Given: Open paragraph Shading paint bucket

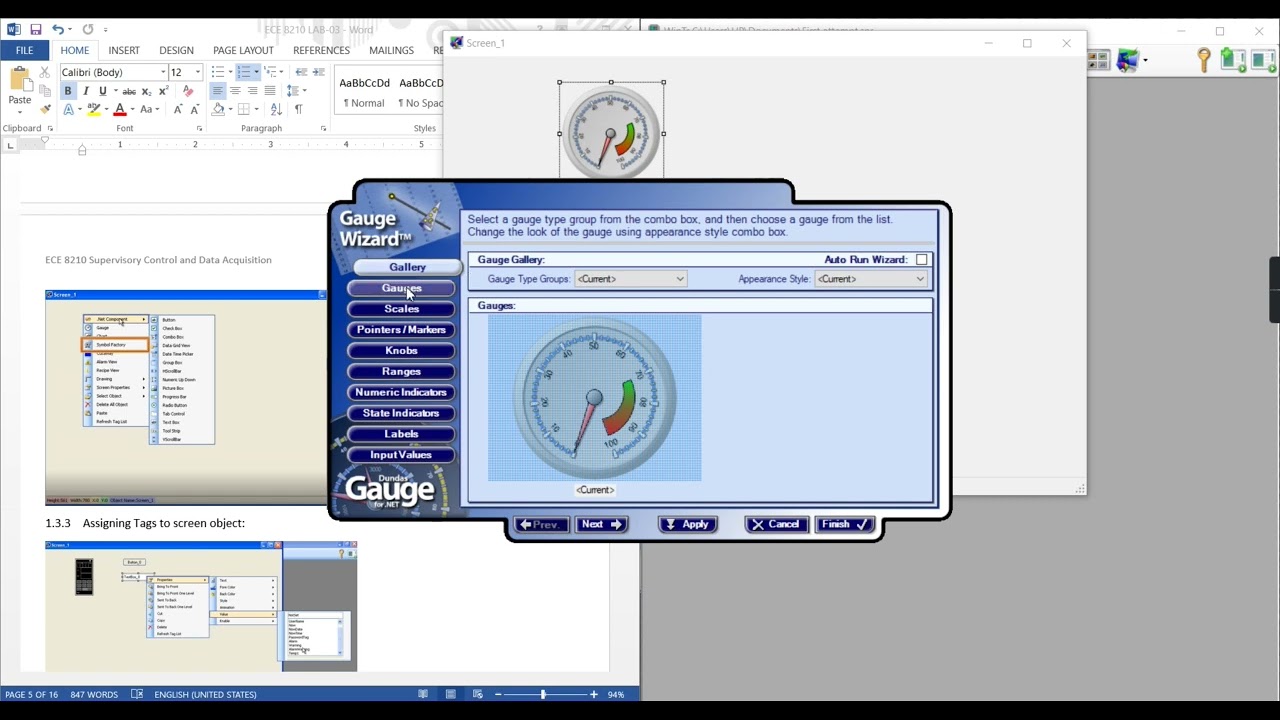Looking at the screenshot, I should (218, 109).
